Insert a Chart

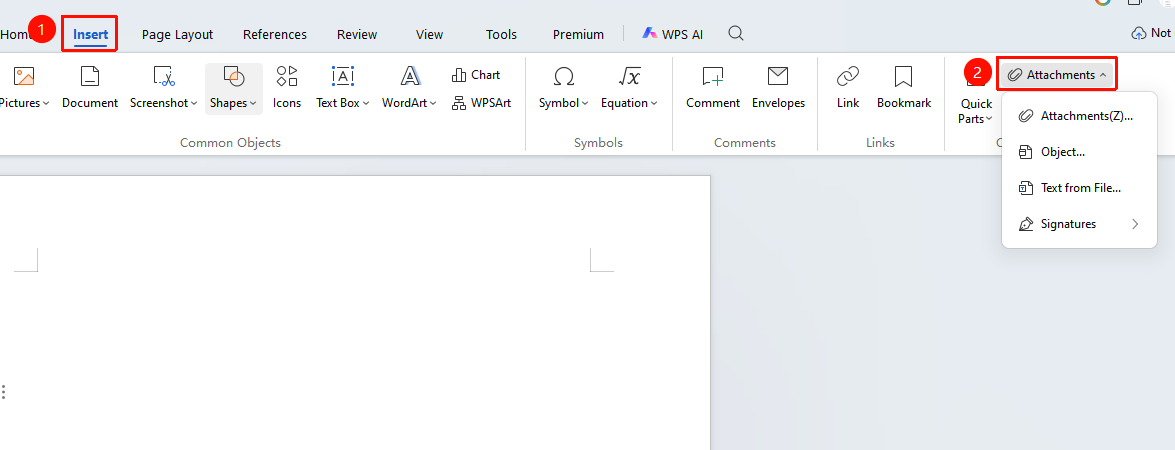pos(476,75)
